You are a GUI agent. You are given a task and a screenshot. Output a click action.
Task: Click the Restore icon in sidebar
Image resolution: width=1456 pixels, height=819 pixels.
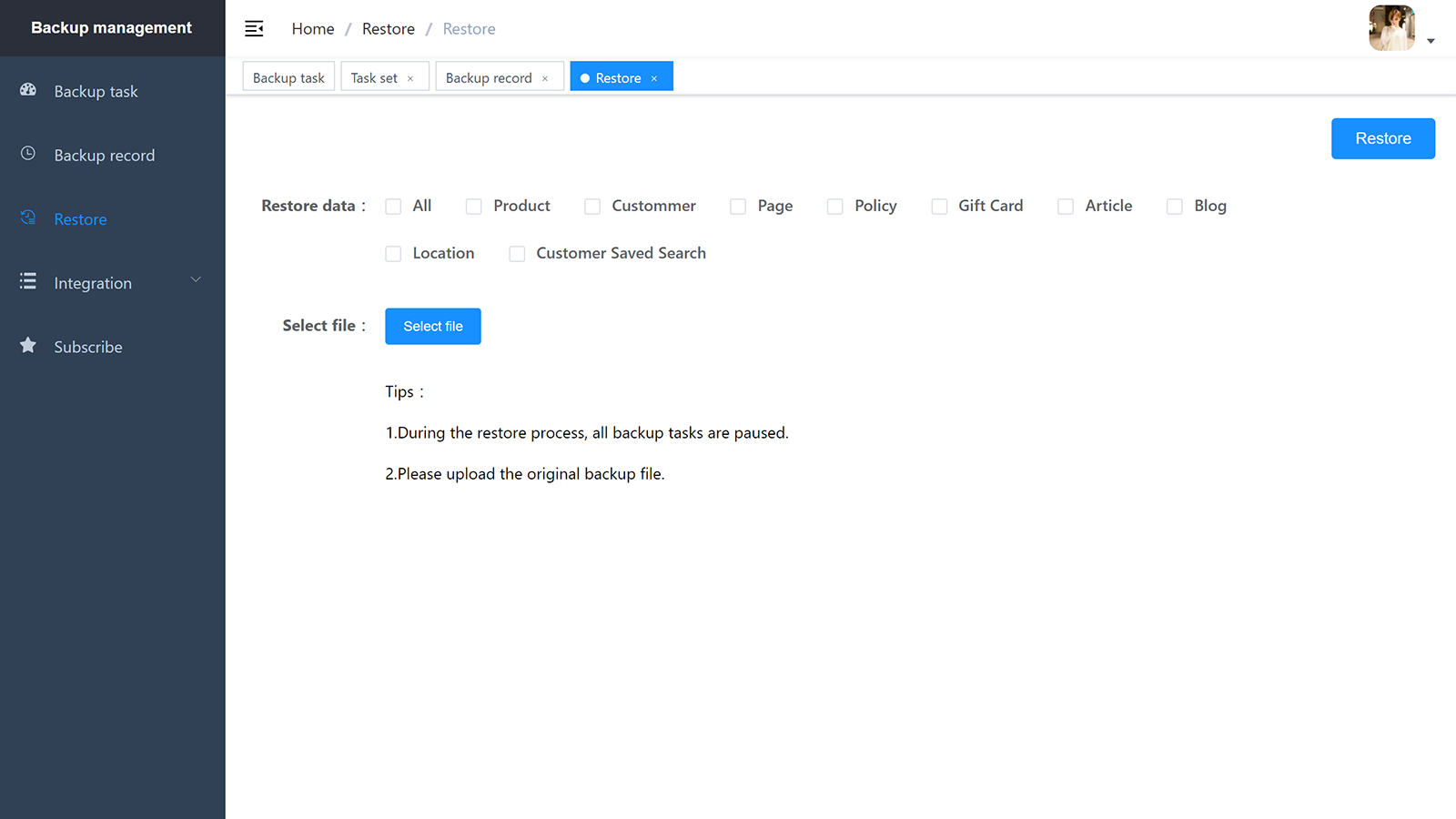click(28, 217)
